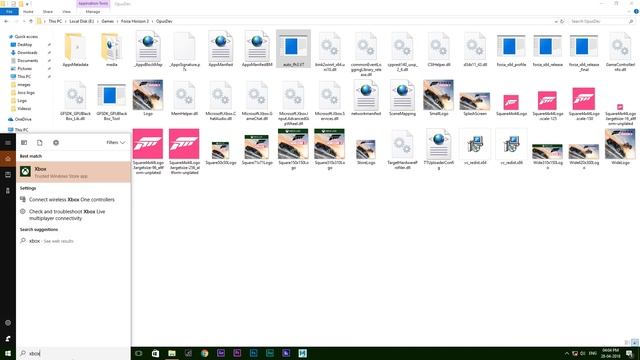Click the Windows Start button

(x=8, y=353)
